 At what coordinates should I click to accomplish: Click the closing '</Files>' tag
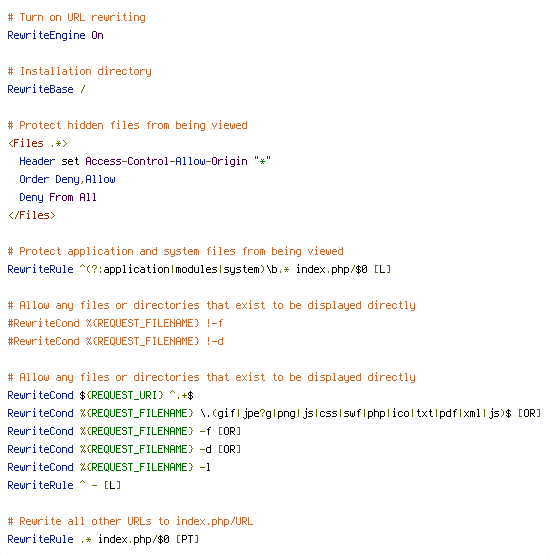pos(32,215)
